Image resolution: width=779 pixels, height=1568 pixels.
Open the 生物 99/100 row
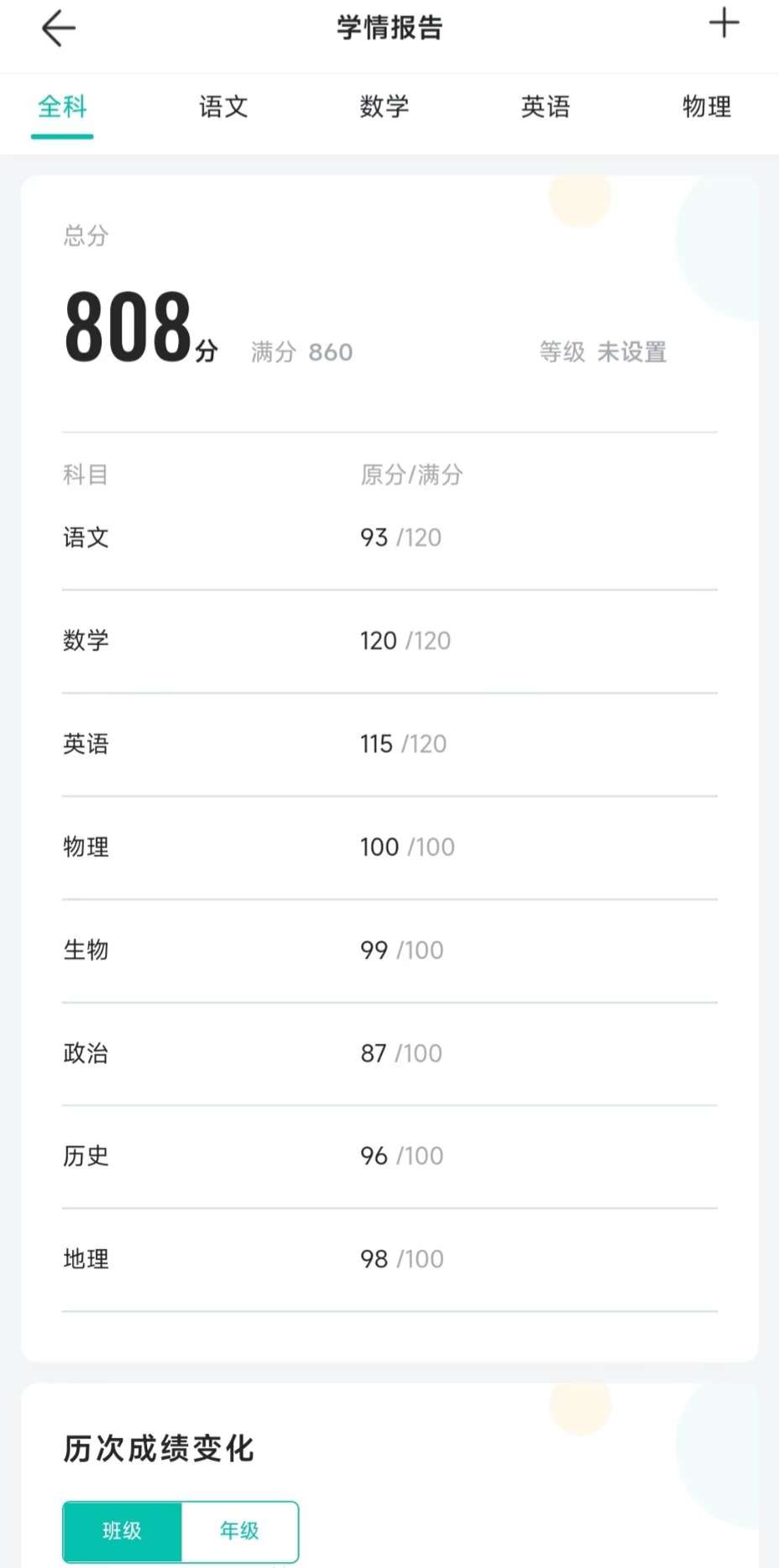389,950
